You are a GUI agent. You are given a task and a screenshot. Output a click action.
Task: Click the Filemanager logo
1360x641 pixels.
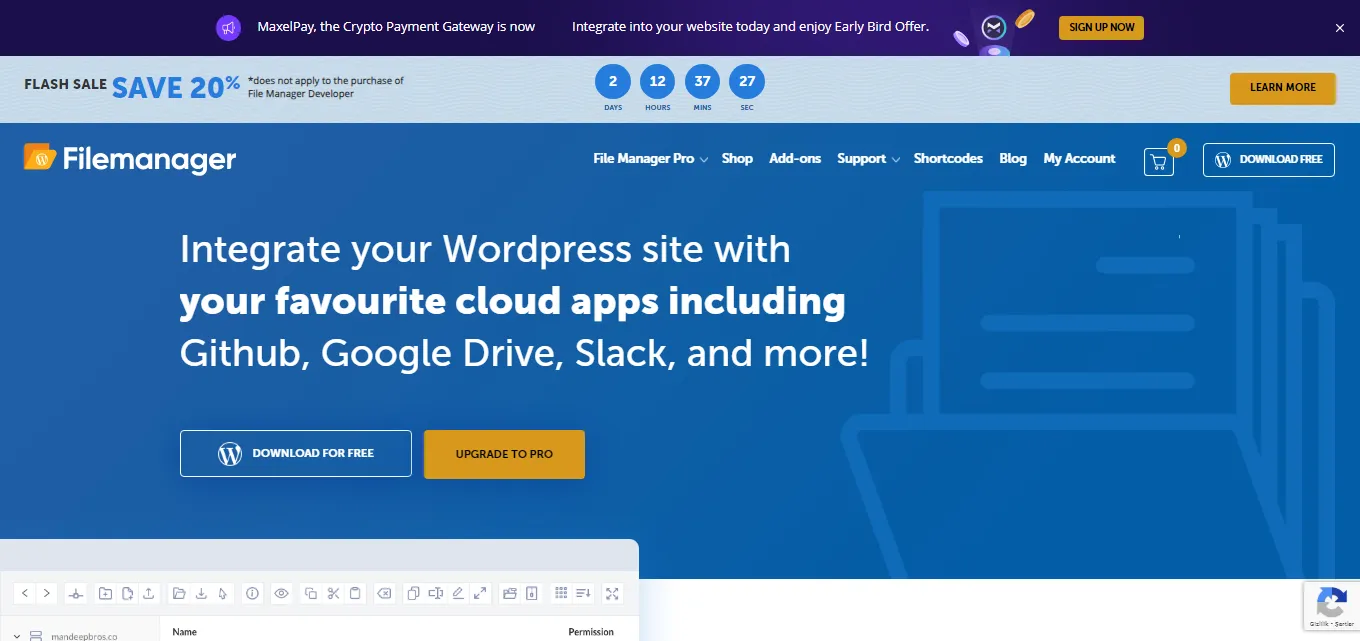pos(130,159)
